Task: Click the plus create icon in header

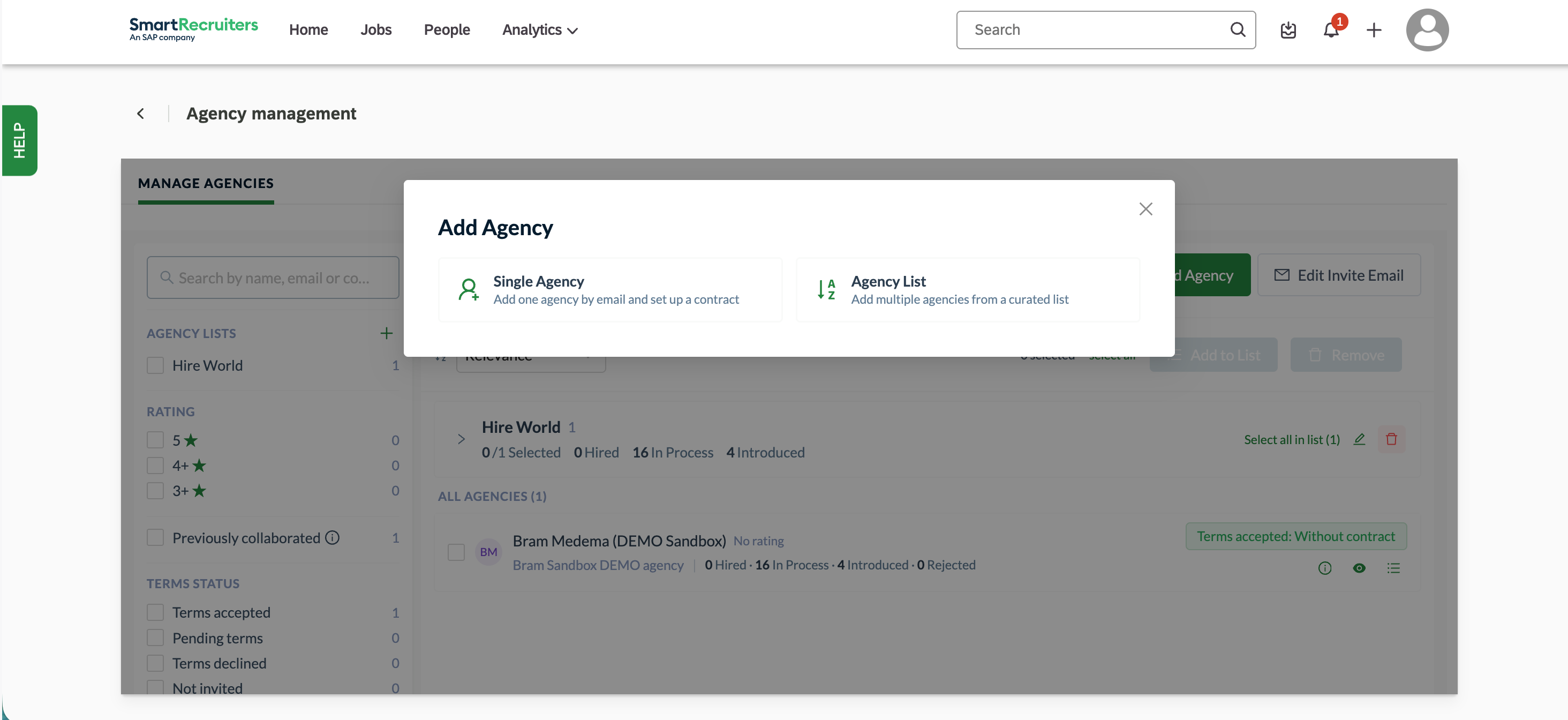Action: (x=1374, y=30)
